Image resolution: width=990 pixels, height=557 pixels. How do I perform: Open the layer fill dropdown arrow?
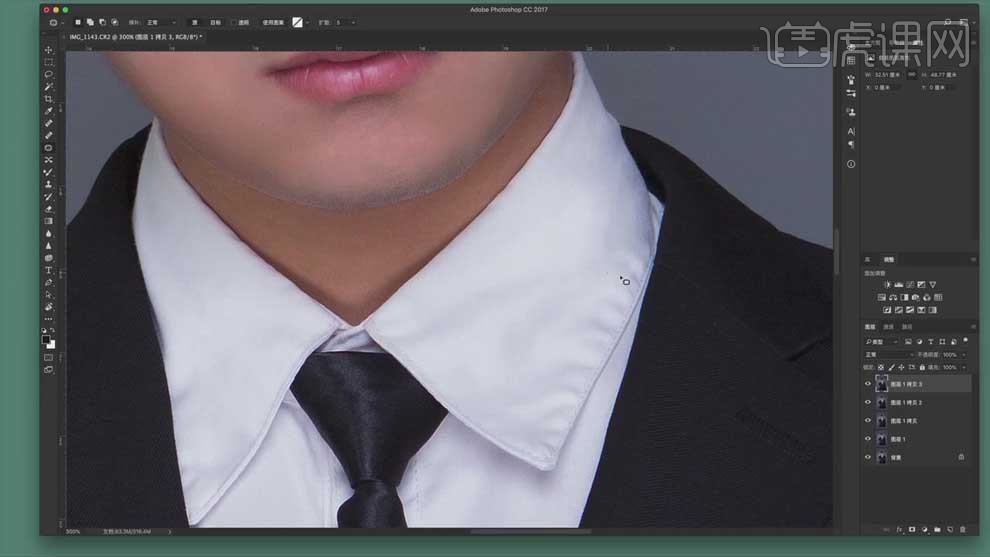click(964, 368)
